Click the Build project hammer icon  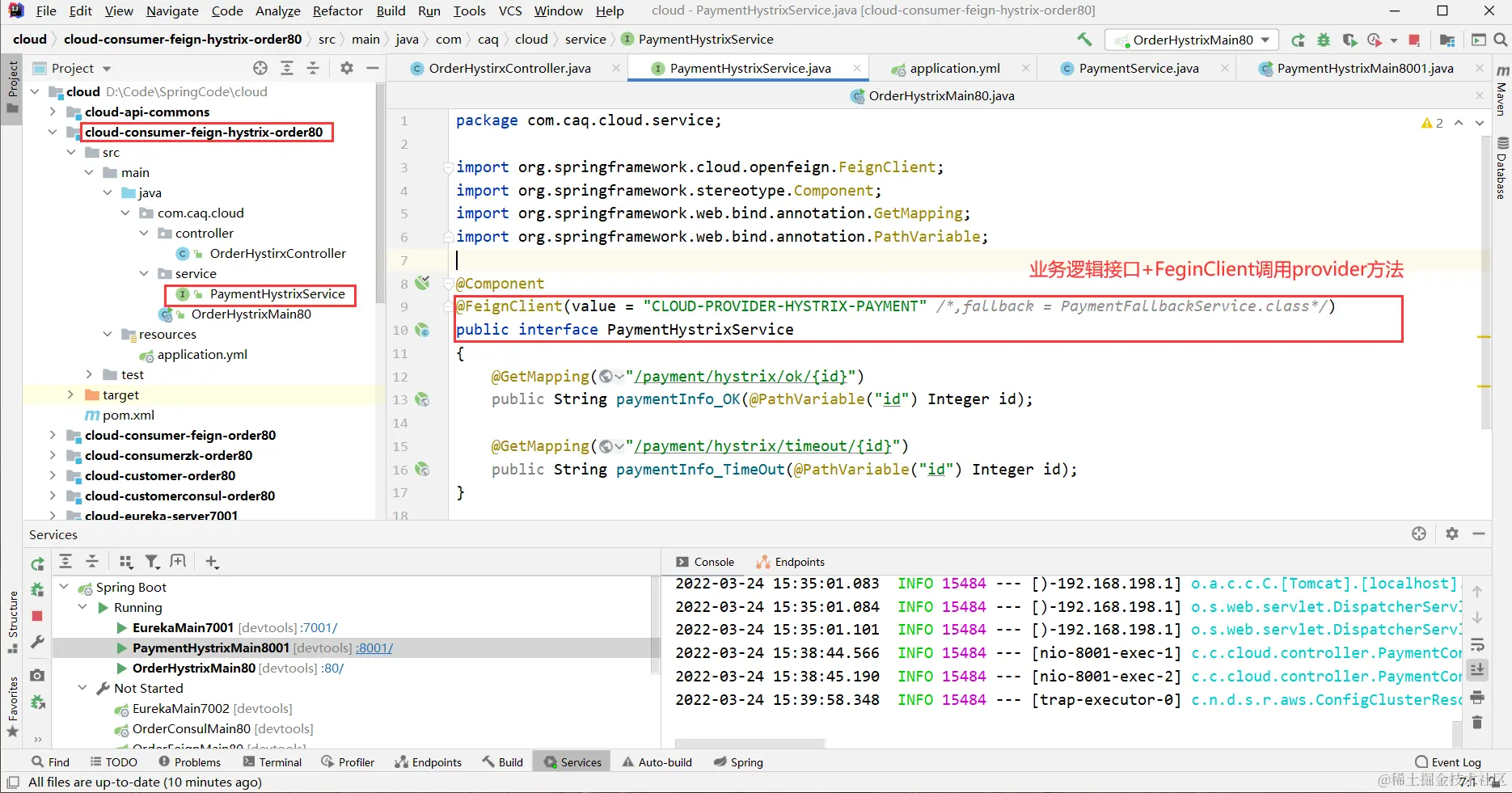(1084, 40)
